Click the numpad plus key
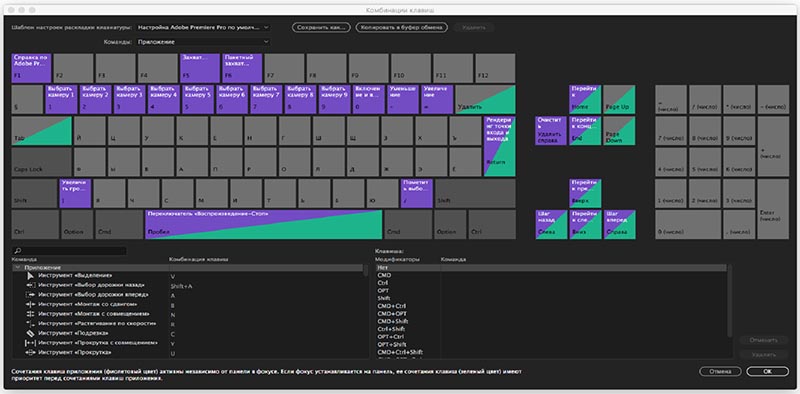 (x=773, y=146)
